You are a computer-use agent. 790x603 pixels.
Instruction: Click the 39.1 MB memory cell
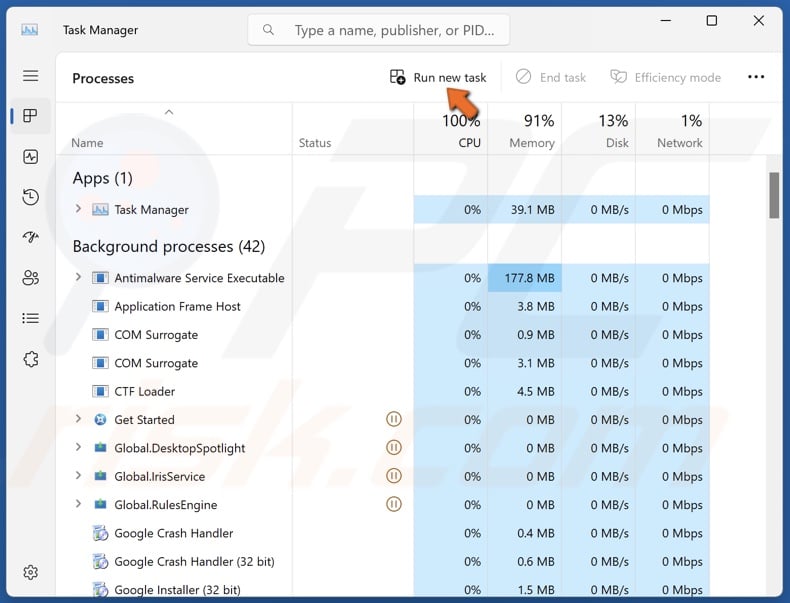coord(524,210)
